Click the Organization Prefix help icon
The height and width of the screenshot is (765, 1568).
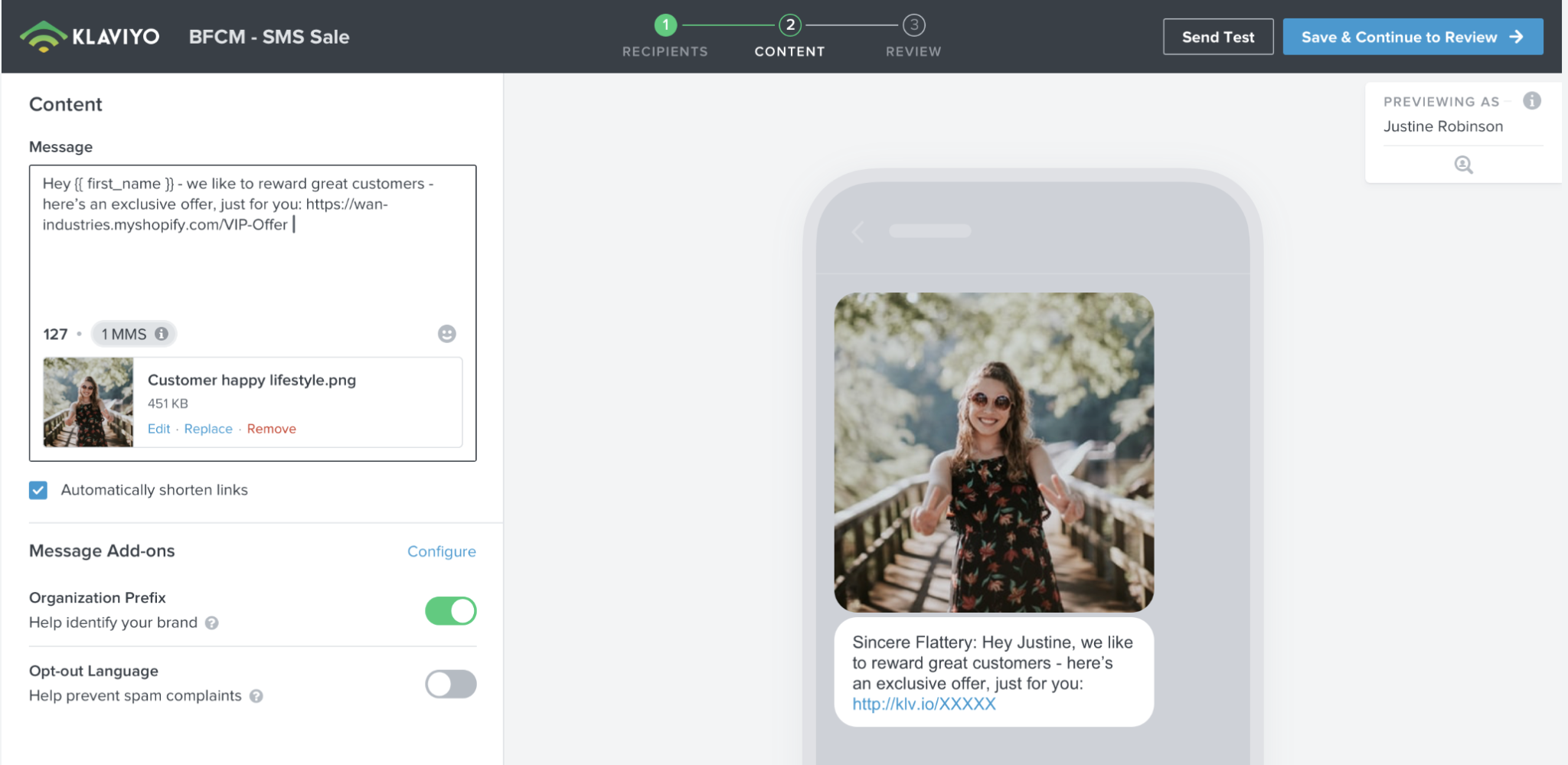click(211, 623)
